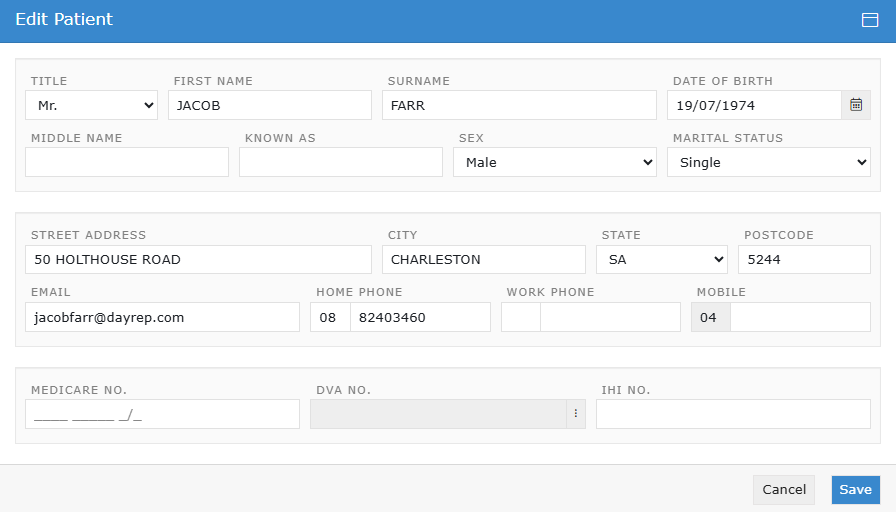The width and height of the screenshot is (896, 512).
Task: Maximize the Edit Patient dialog window
Action: point(870,20)
